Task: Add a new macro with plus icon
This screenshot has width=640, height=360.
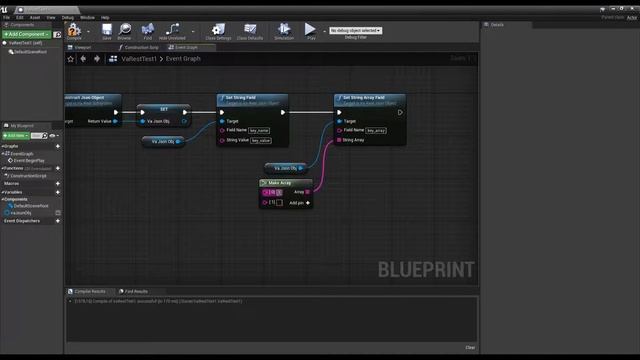Action: point(58,184)
